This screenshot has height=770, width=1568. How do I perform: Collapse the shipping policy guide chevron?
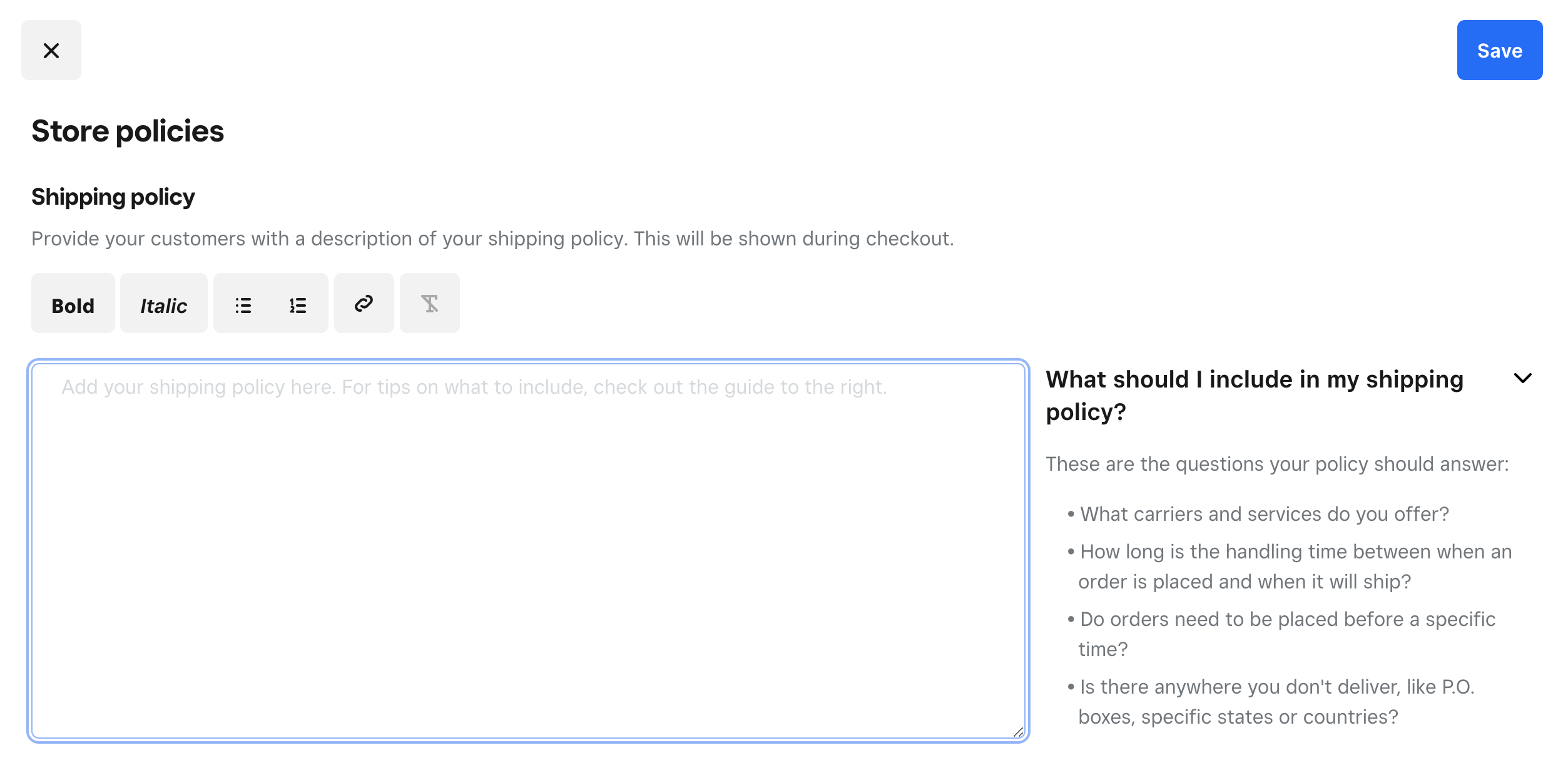tap(1522, 378)
